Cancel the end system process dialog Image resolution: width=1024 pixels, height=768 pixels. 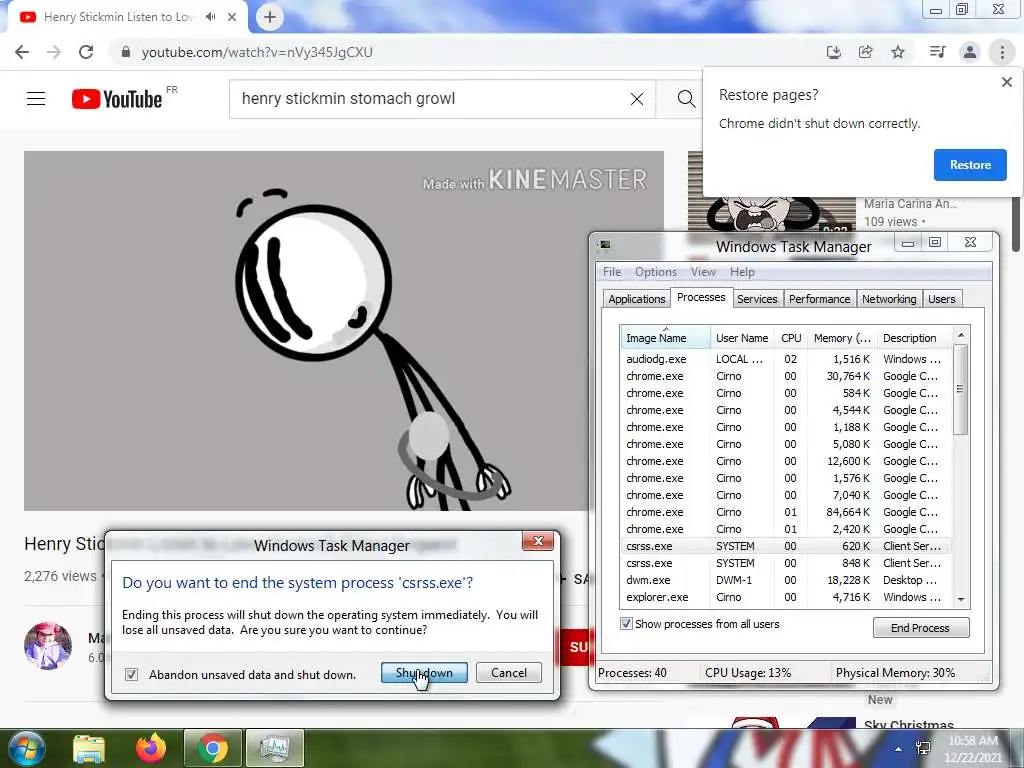click(509, 673)
